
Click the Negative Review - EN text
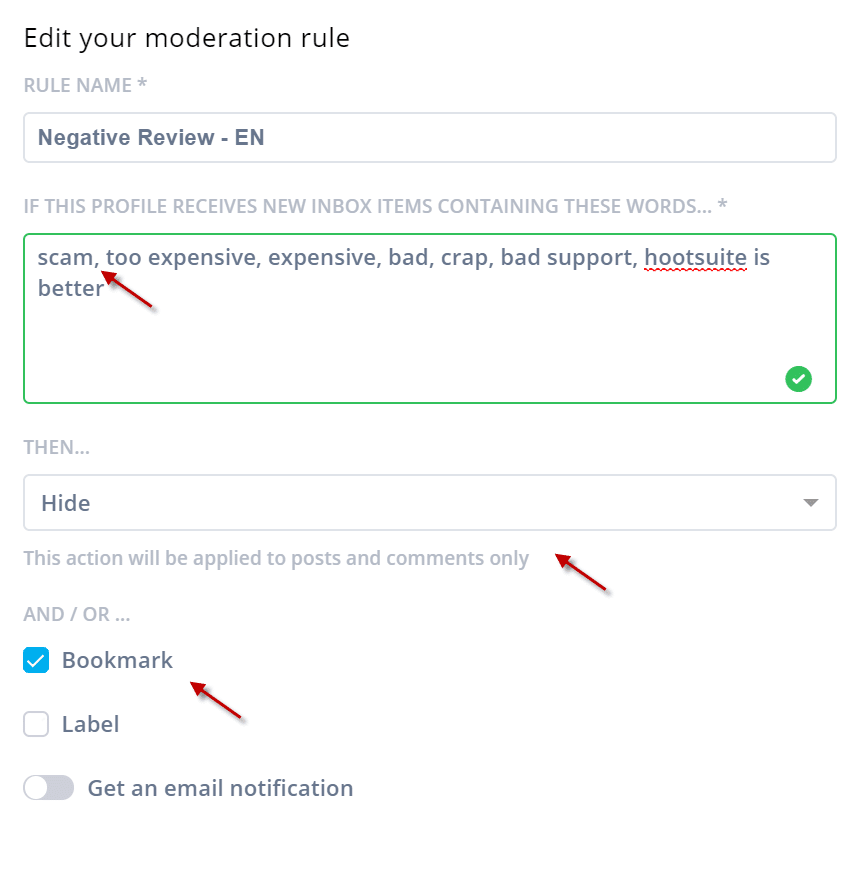[151, 138]
